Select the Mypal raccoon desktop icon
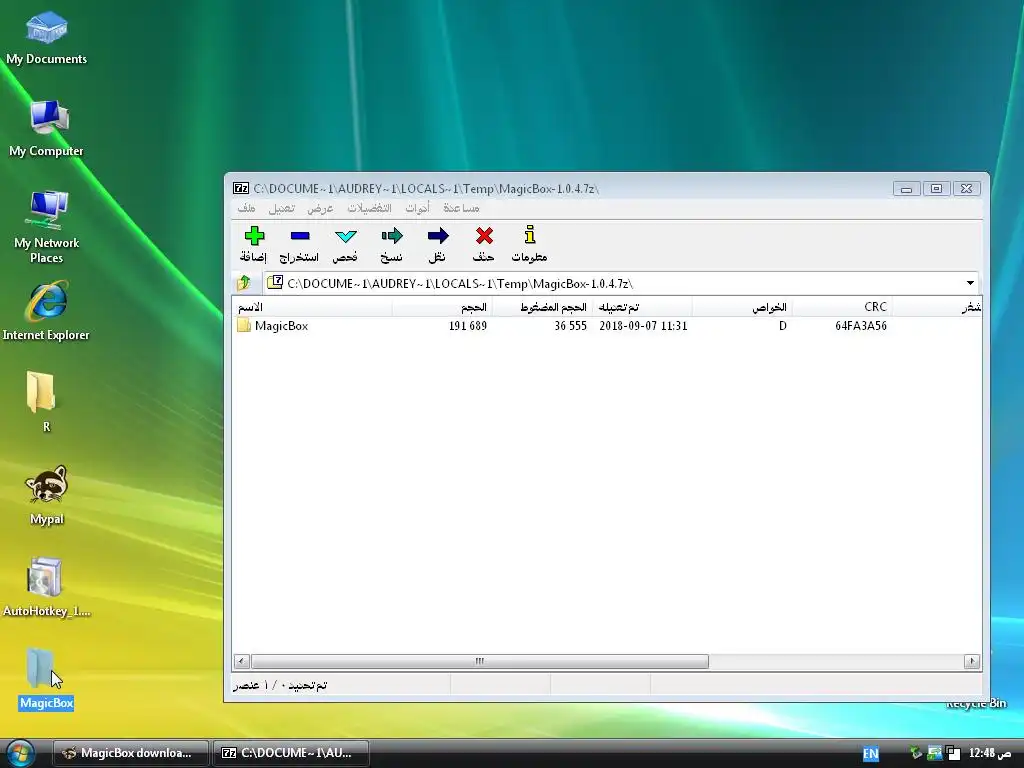This screenshot has height=768, width=1024. [x=46, y=494]
